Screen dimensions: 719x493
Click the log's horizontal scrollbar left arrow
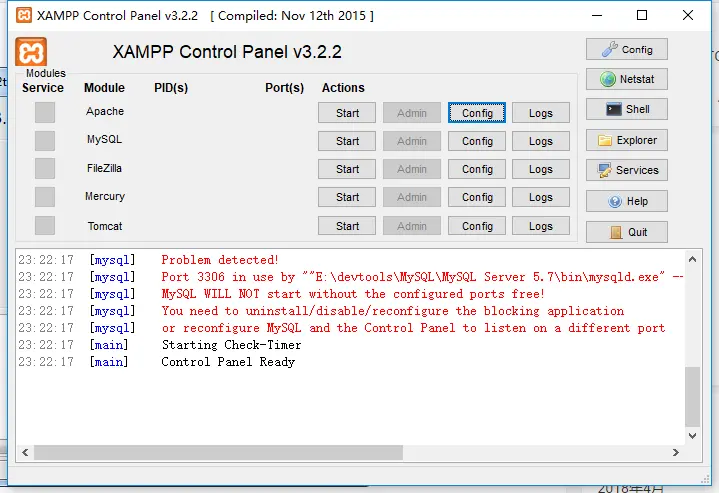click(x=25, y=452)
